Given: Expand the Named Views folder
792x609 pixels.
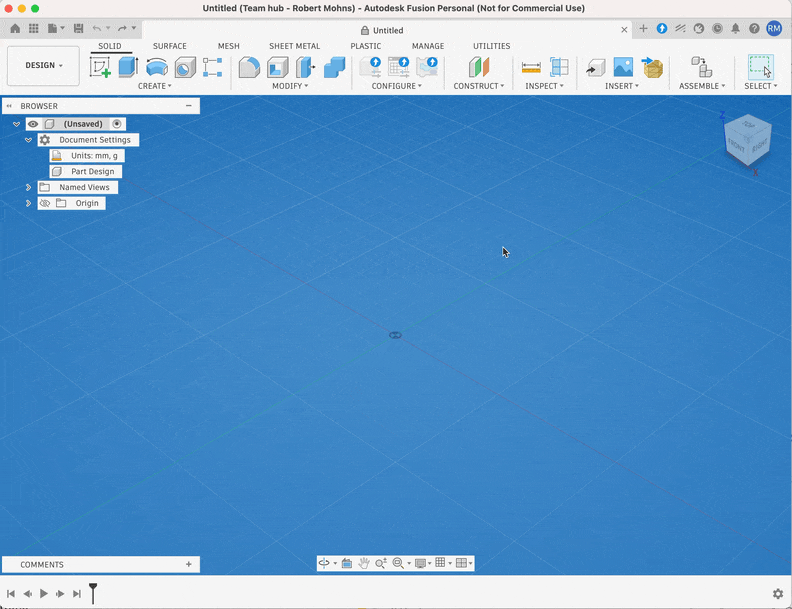Looking at the screenshot, I should tap(28, 187).
